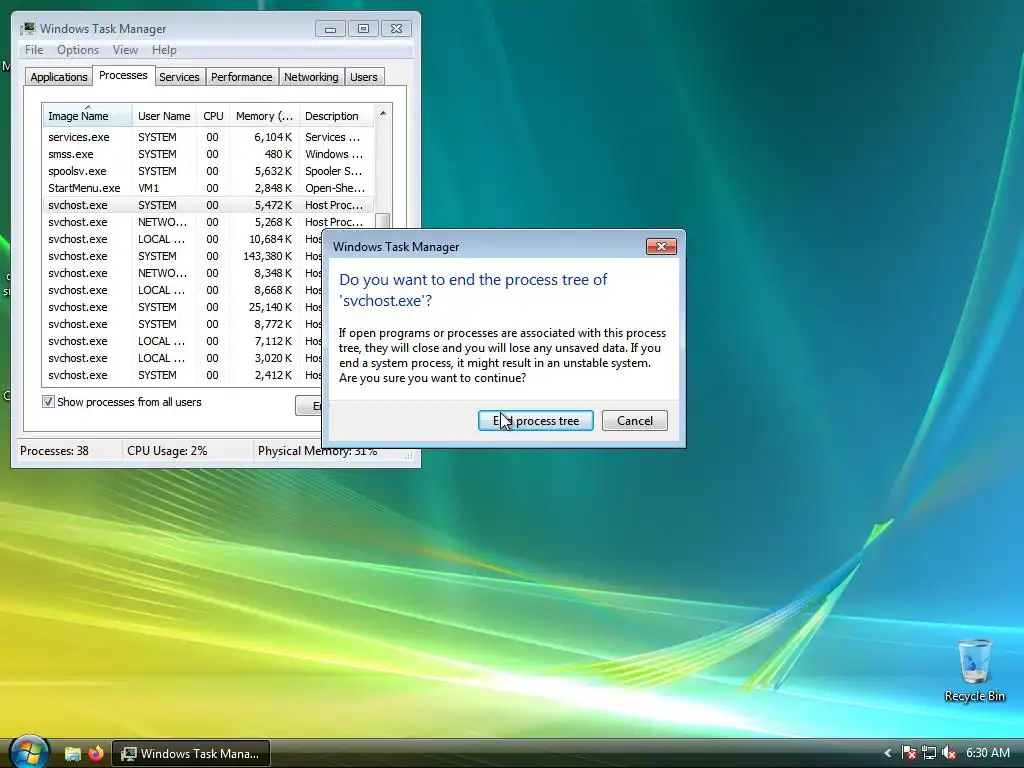This screenshot has height=768, width=1024.
Task: Select the spoolsv.exe process row
Action: click(x=208, y=171)
